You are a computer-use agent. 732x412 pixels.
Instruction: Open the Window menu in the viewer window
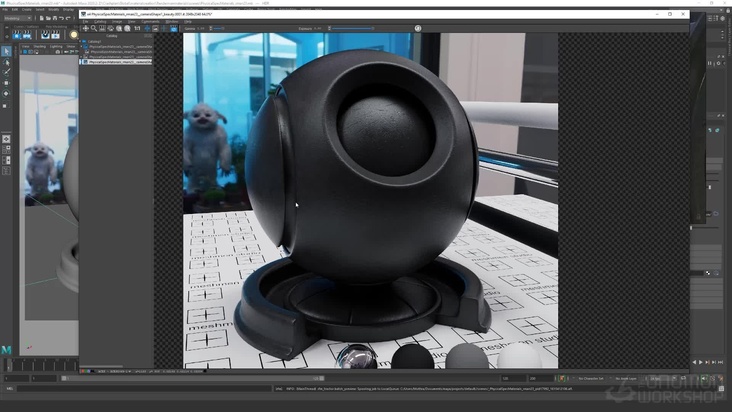[x=172, y=21]
